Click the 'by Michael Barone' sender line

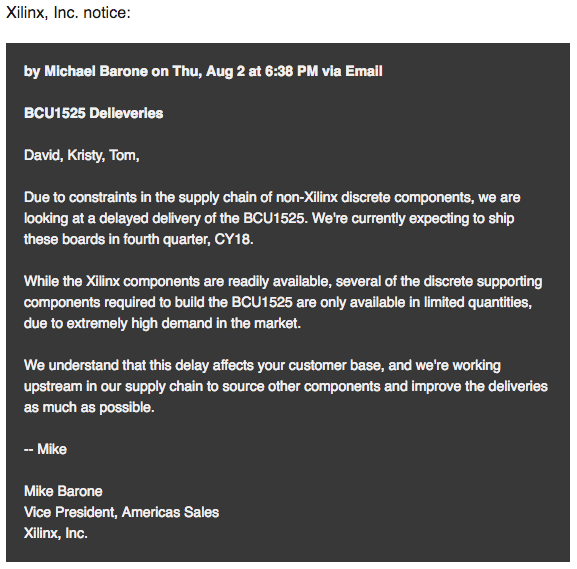click(x=86, y=71)
